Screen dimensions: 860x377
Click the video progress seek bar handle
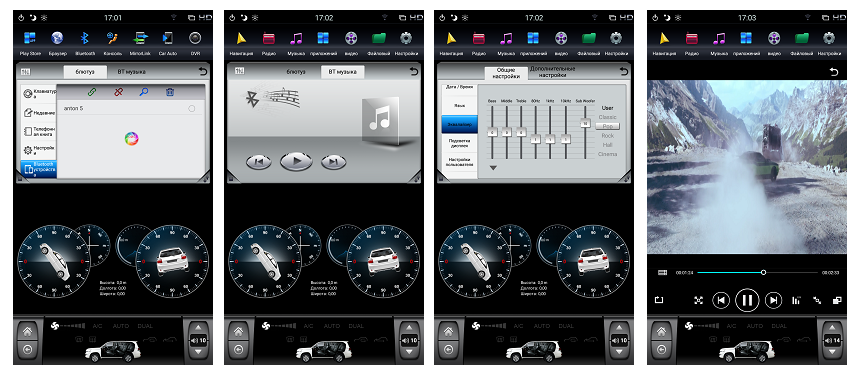(x=763, y=272)
